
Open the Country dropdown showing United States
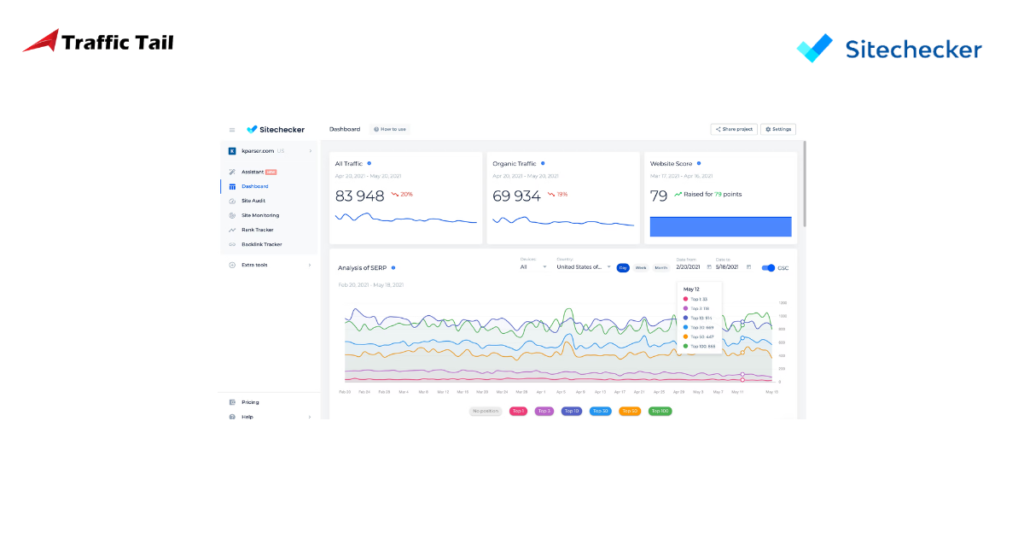pos(581,267)
